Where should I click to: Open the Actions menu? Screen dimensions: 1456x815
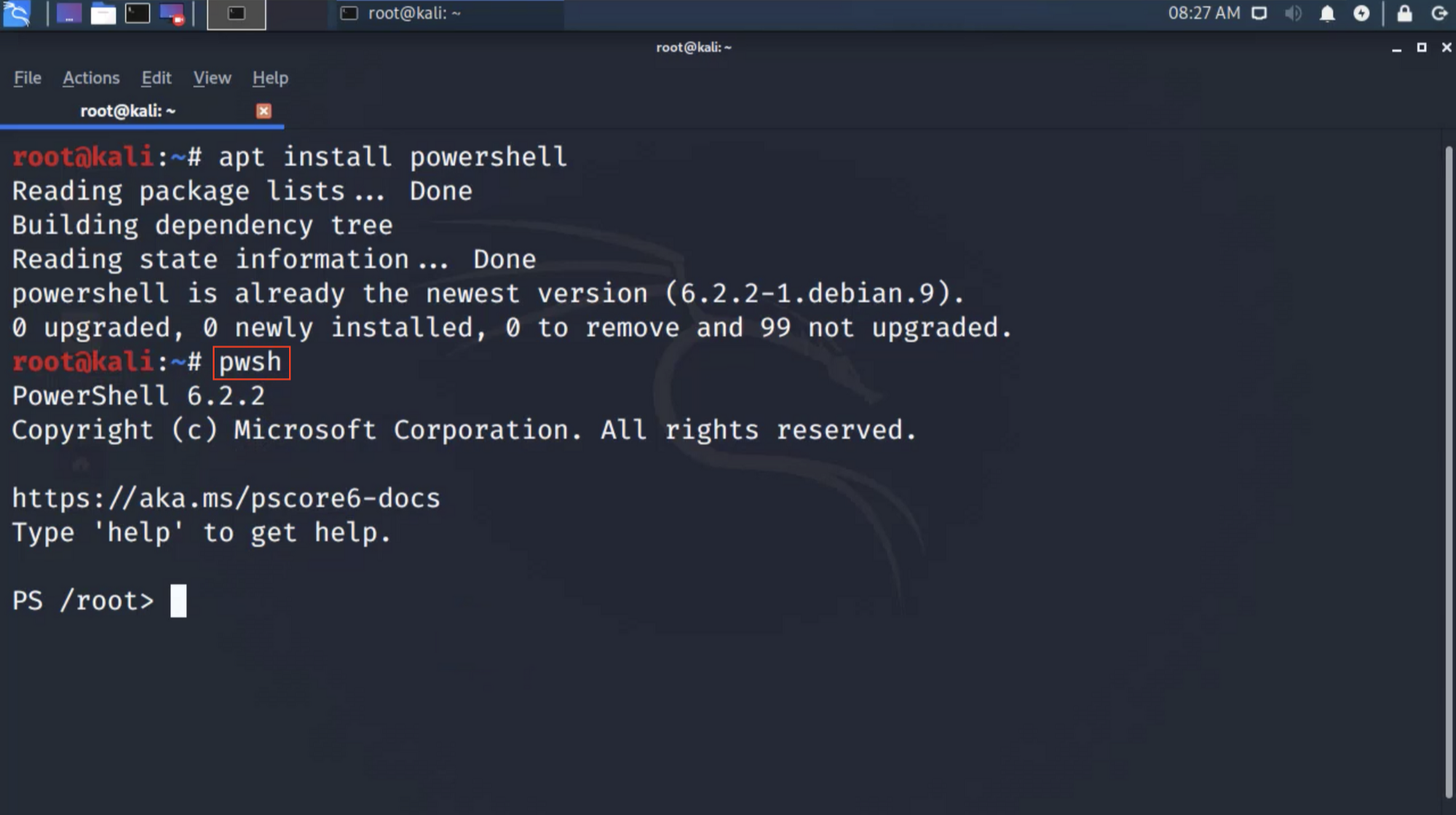(91, 78)
